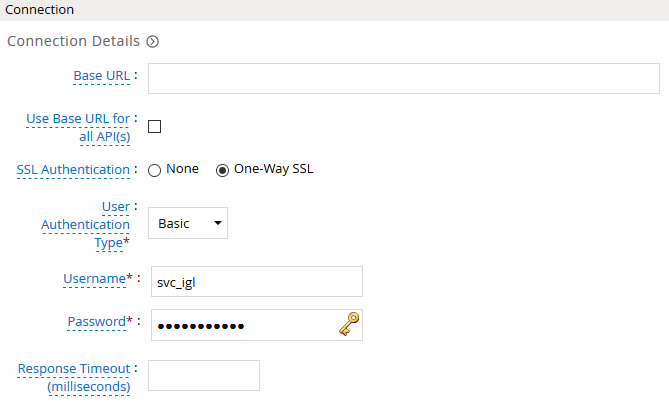Click the User Authentication Type label
Image resolution: width=669 pixels, height=403 pixels.
click(85, 224)
